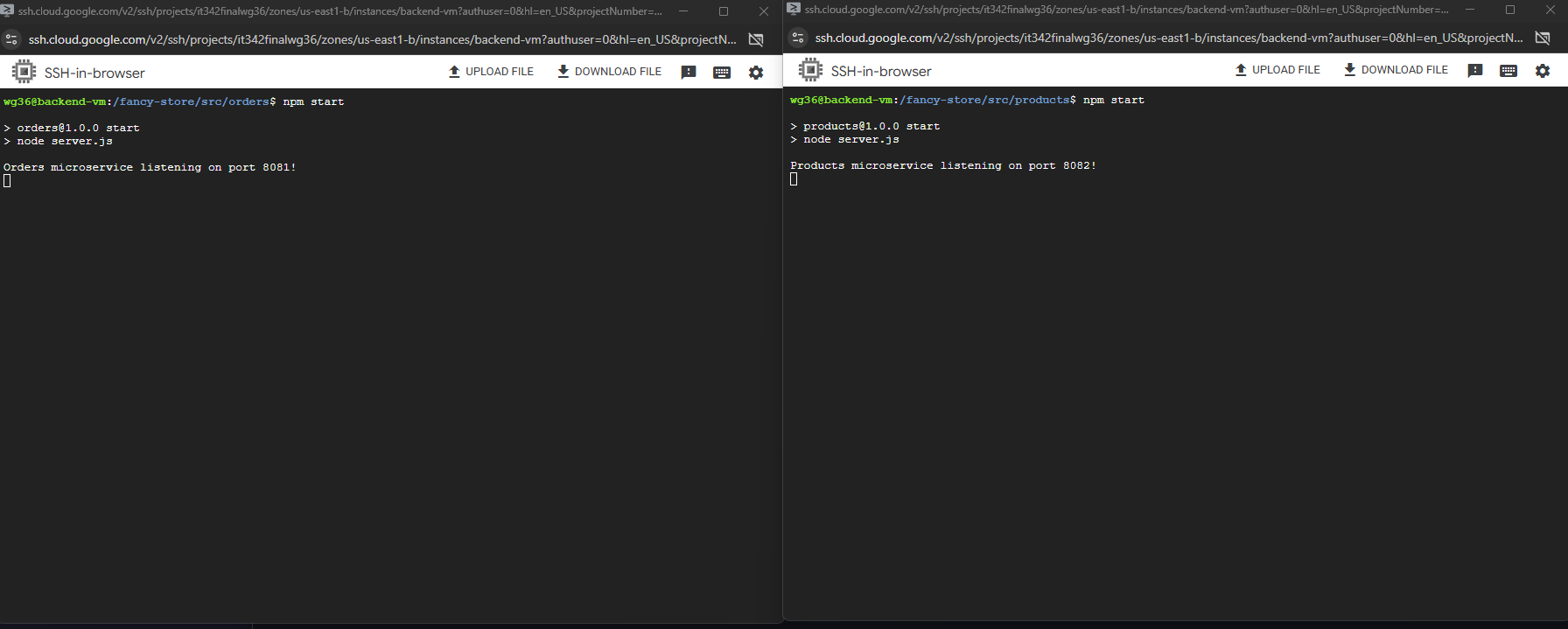This screenshot has height=629, width=1568.
Task: Click the crossed-out icon in the right address bar
Action: click(x=1543, y=38)
